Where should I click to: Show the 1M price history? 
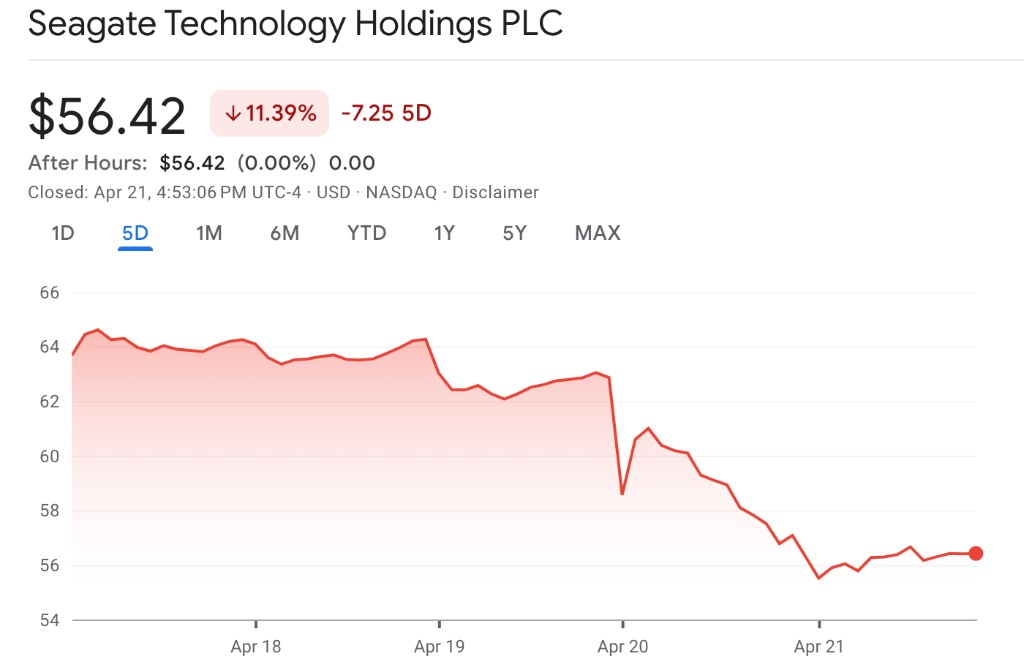tap(209, 233)
